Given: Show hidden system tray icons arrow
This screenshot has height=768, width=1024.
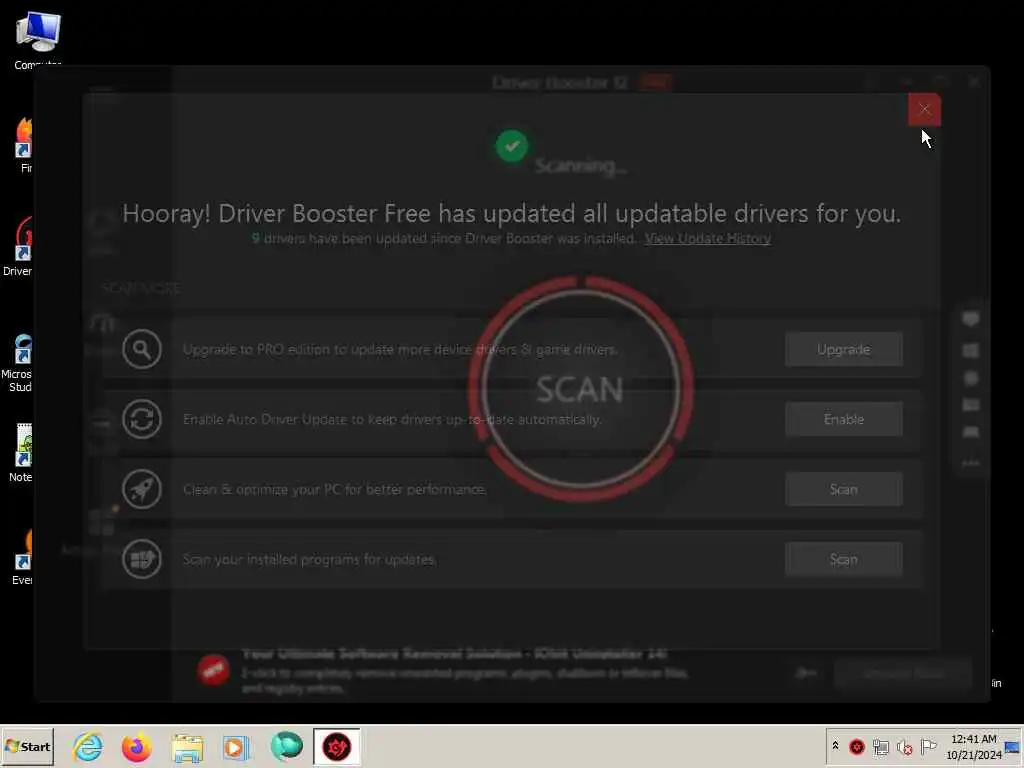Looking at the screenshot, I should point(835,746).
